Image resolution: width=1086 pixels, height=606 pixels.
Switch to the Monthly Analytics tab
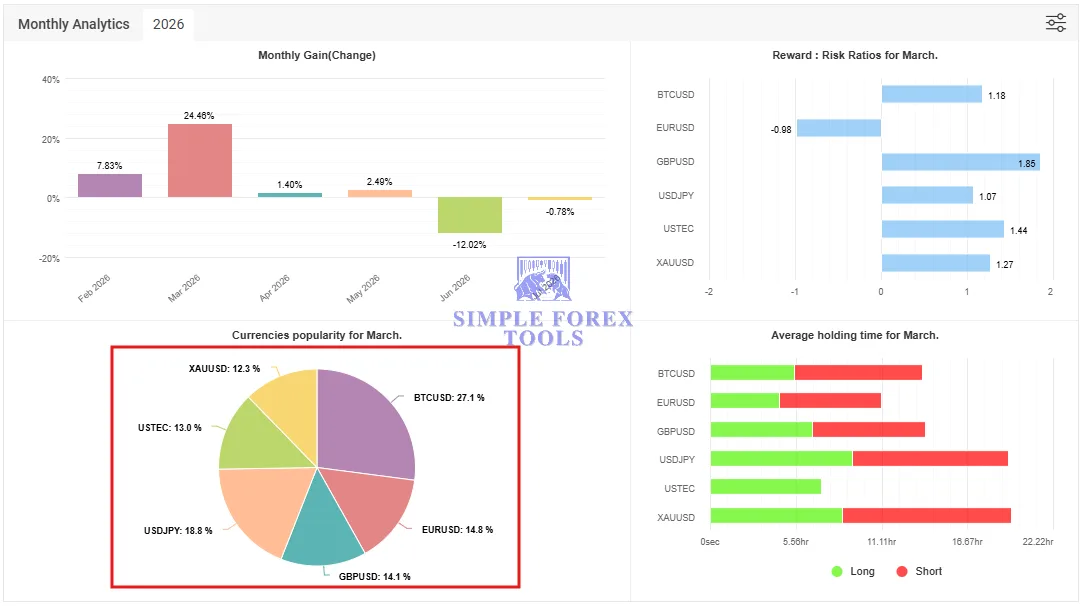(x=73, y=24)
